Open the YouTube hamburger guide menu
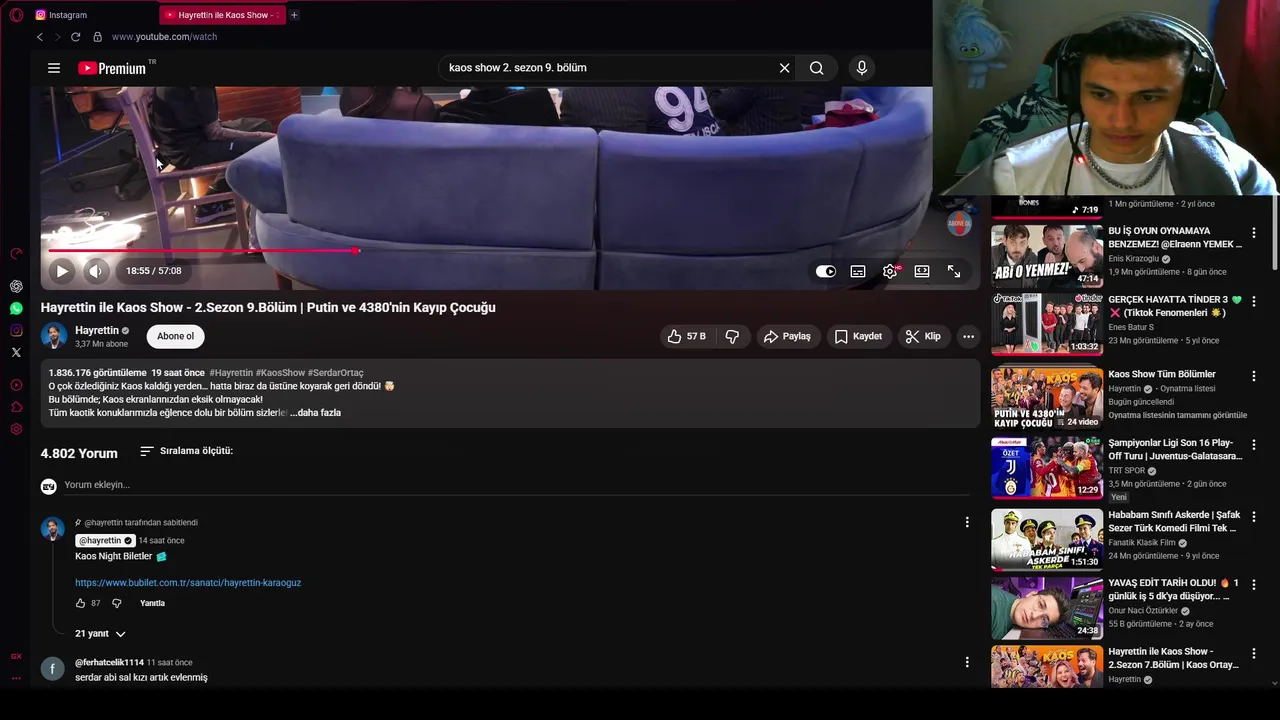The image size is (1280, 720). (x=54, y=68)
